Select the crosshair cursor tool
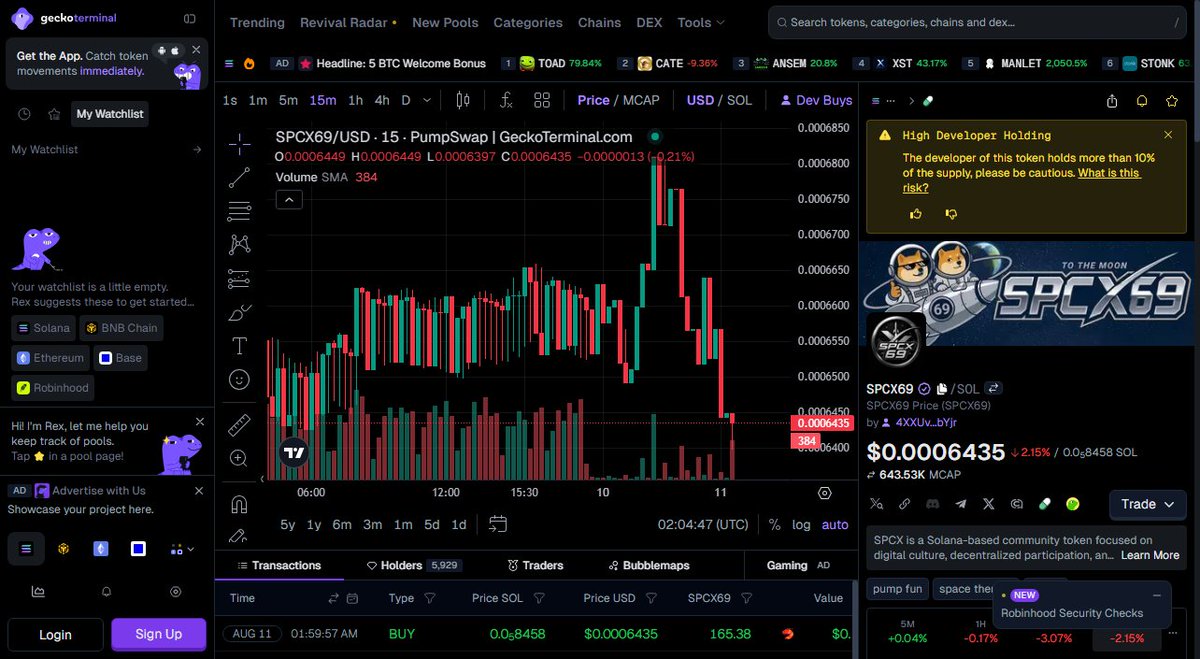 click(239, 144)
